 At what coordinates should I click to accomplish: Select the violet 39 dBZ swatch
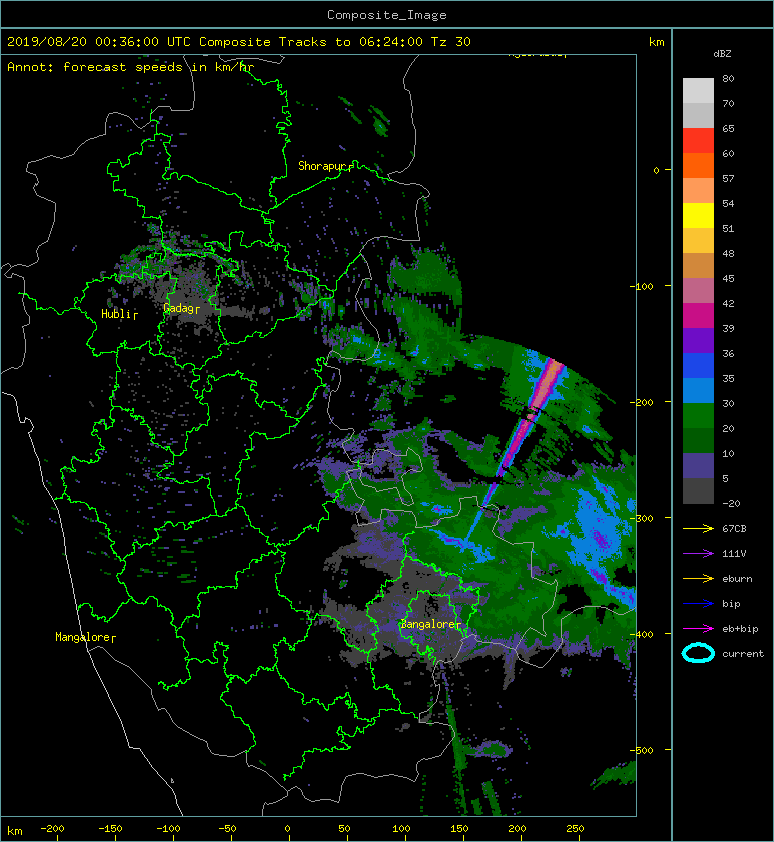pos(698,340)
